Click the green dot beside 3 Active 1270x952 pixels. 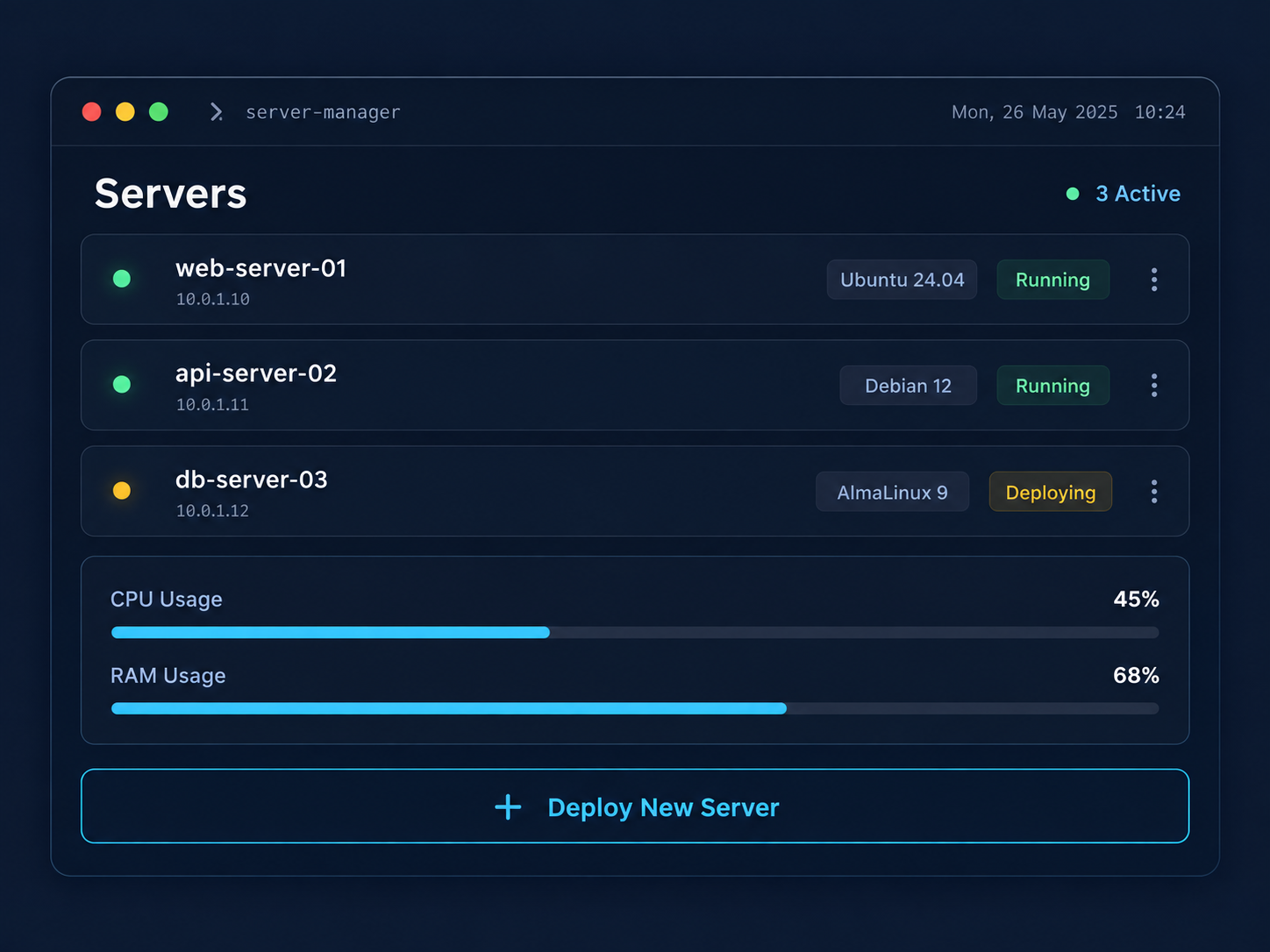pyautogui.click(x=1073, y=194)
